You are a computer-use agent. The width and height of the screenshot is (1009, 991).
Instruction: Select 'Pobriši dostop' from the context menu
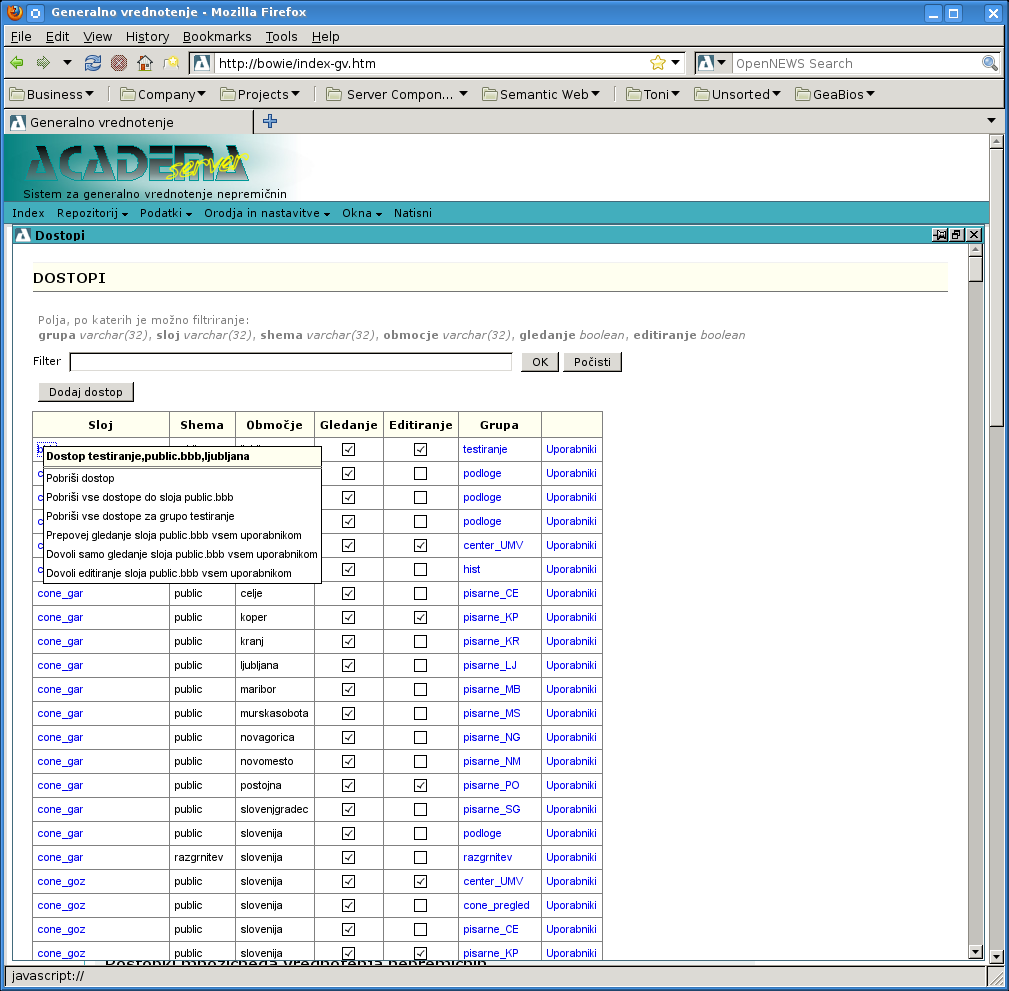[x=80, y=478]
